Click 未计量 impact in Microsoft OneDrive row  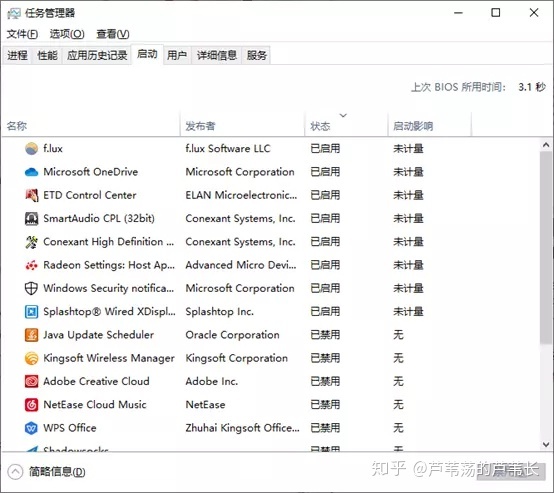click(408, 172)
